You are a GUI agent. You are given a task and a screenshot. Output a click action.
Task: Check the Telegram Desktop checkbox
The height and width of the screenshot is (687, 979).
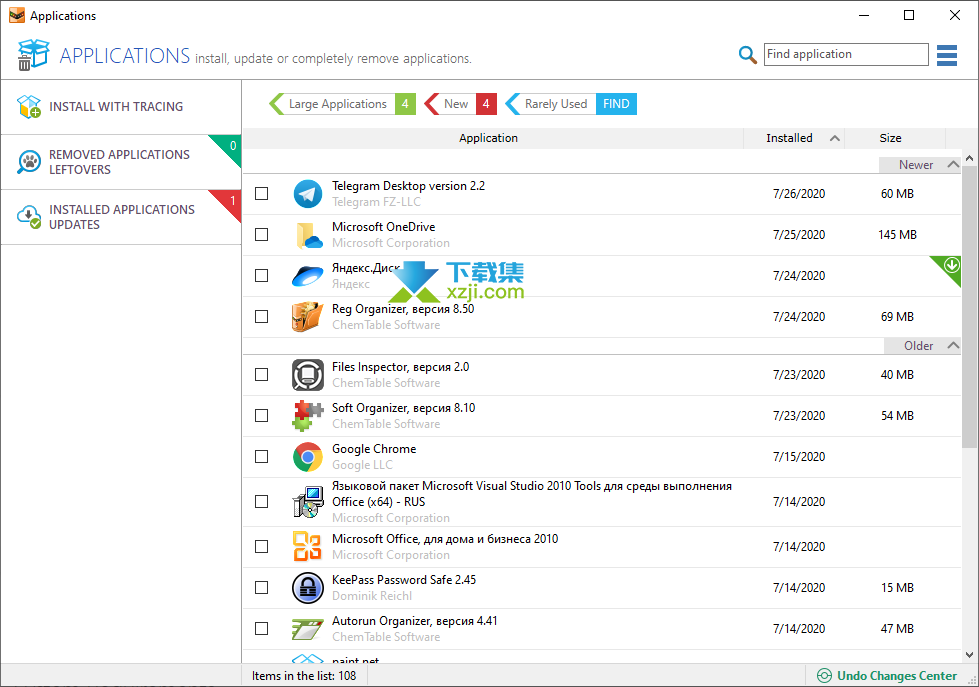pyautogui.click(x=262, y=194)
